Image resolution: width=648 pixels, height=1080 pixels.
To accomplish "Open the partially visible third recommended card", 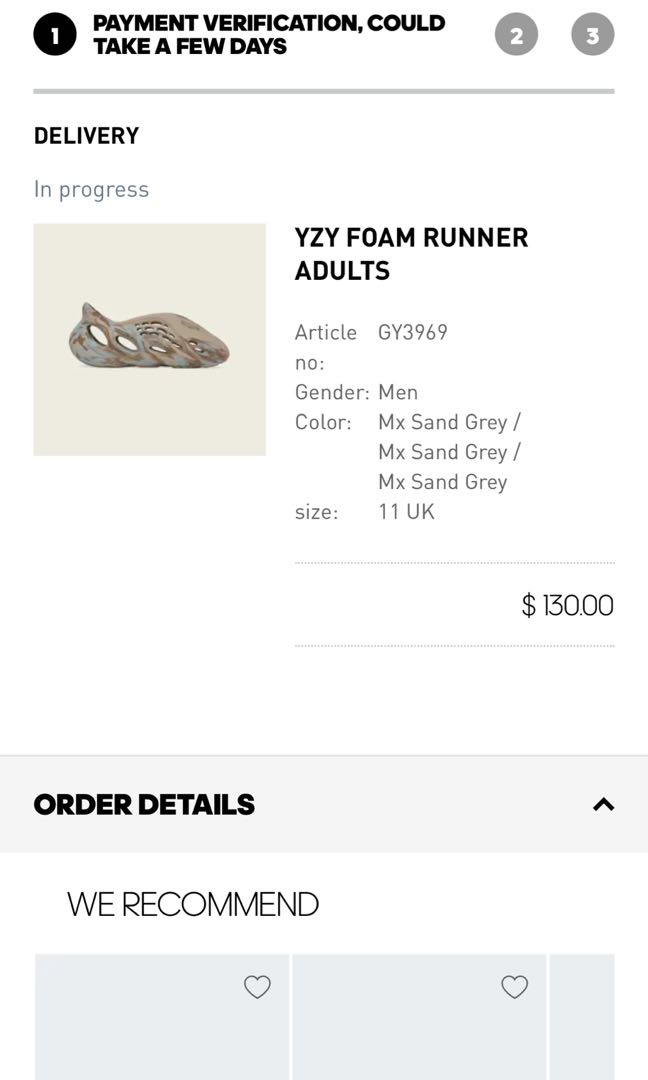I will click(x=582, y=1017).
